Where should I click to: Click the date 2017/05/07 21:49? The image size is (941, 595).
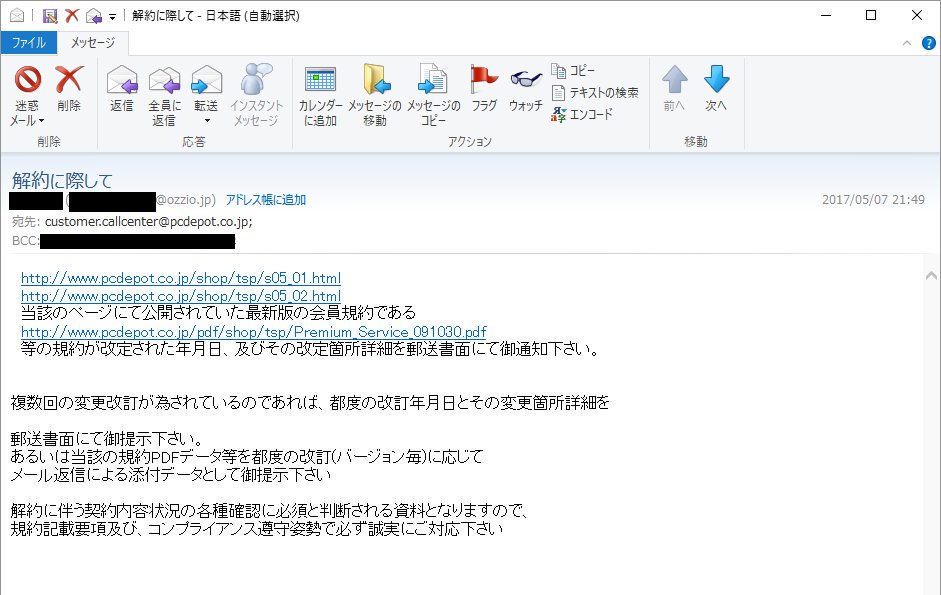click(873, 199)
